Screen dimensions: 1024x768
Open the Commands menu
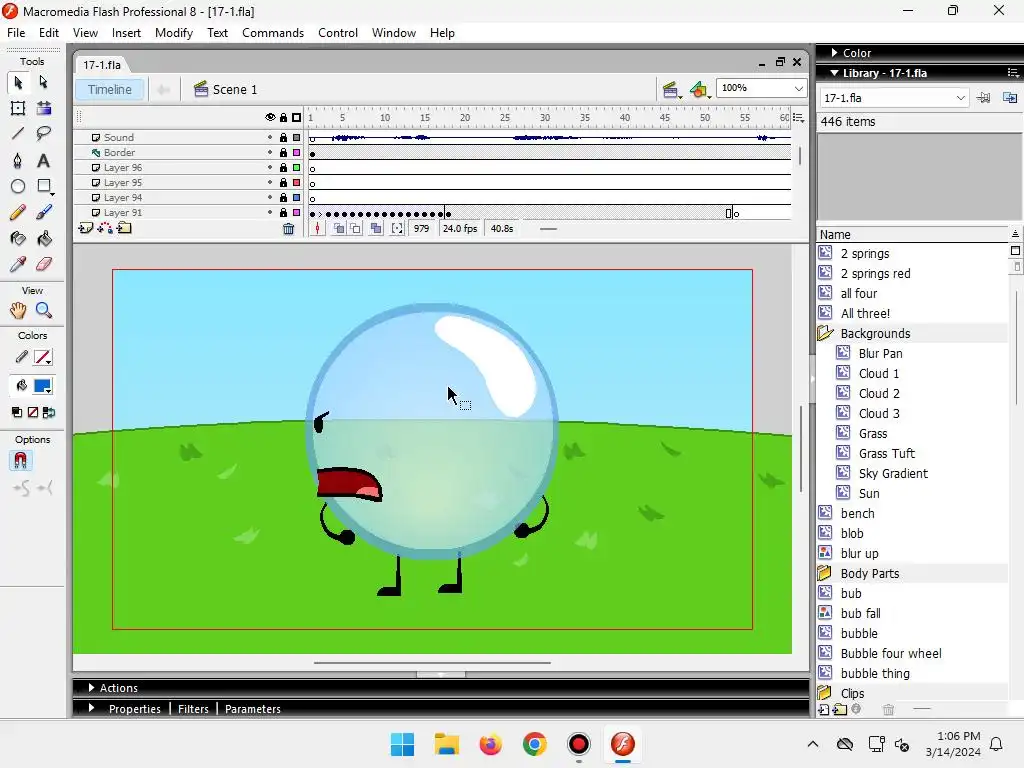tap(273, 33)
